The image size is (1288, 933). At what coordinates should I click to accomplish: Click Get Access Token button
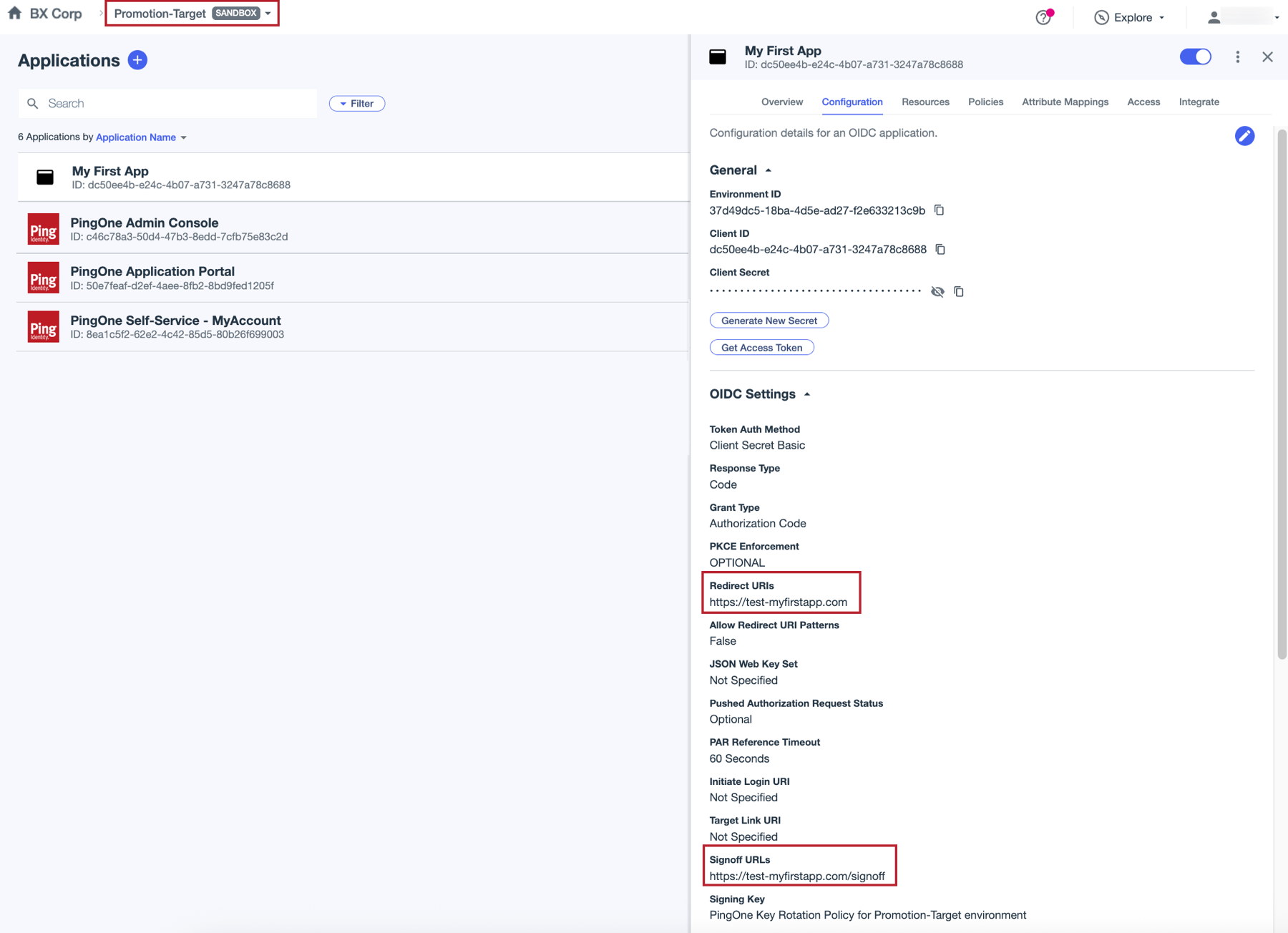[761, 348]
